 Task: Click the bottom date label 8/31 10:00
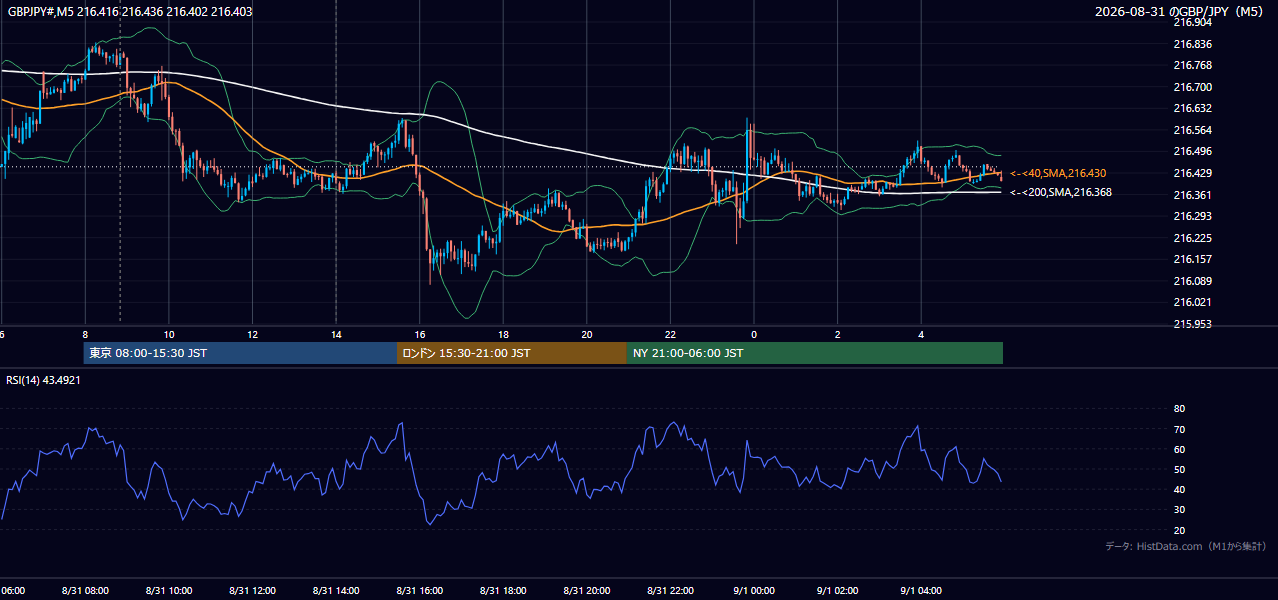(x=169, y=591)
